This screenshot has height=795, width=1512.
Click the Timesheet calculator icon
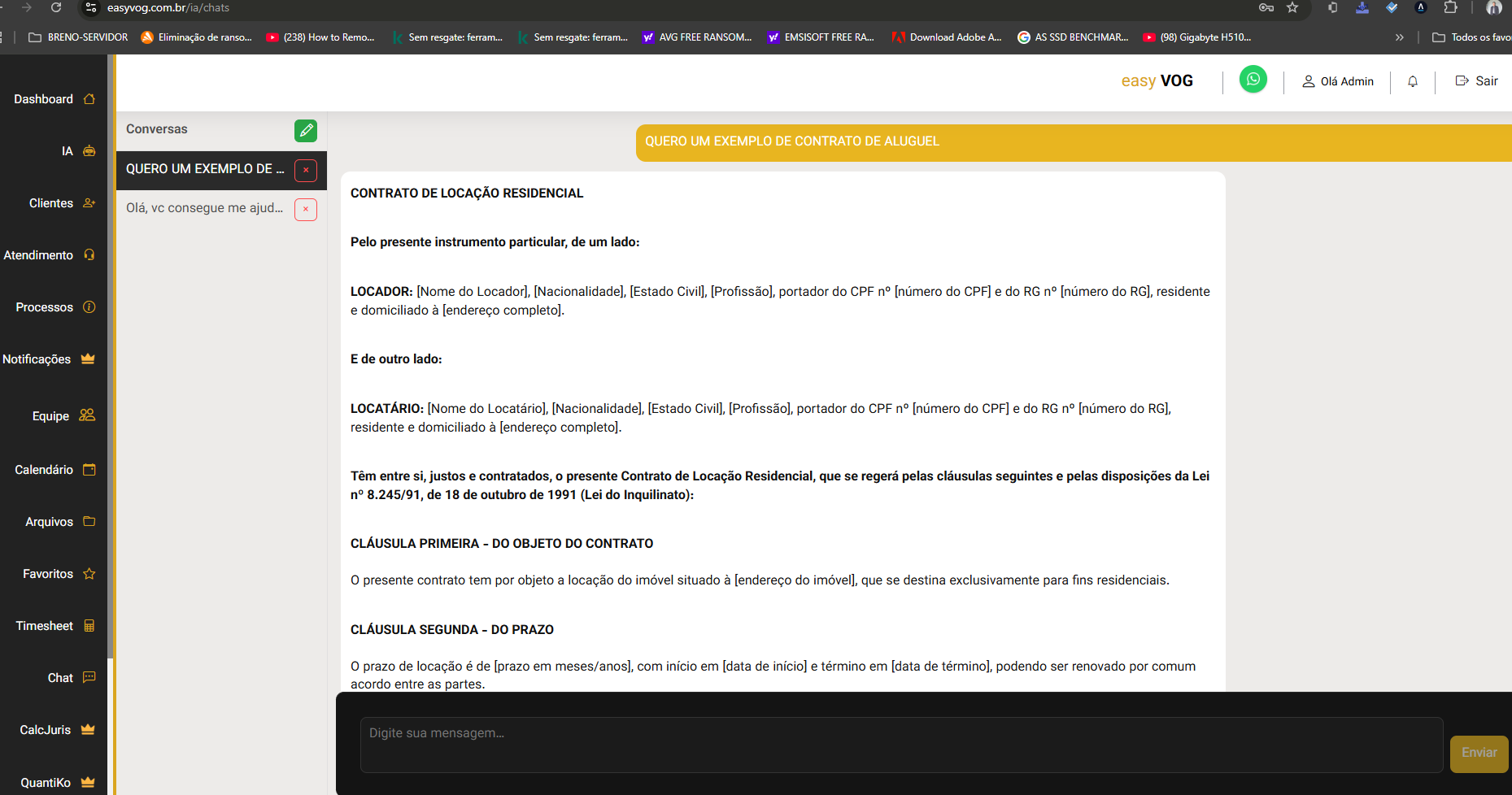[89, 626]
